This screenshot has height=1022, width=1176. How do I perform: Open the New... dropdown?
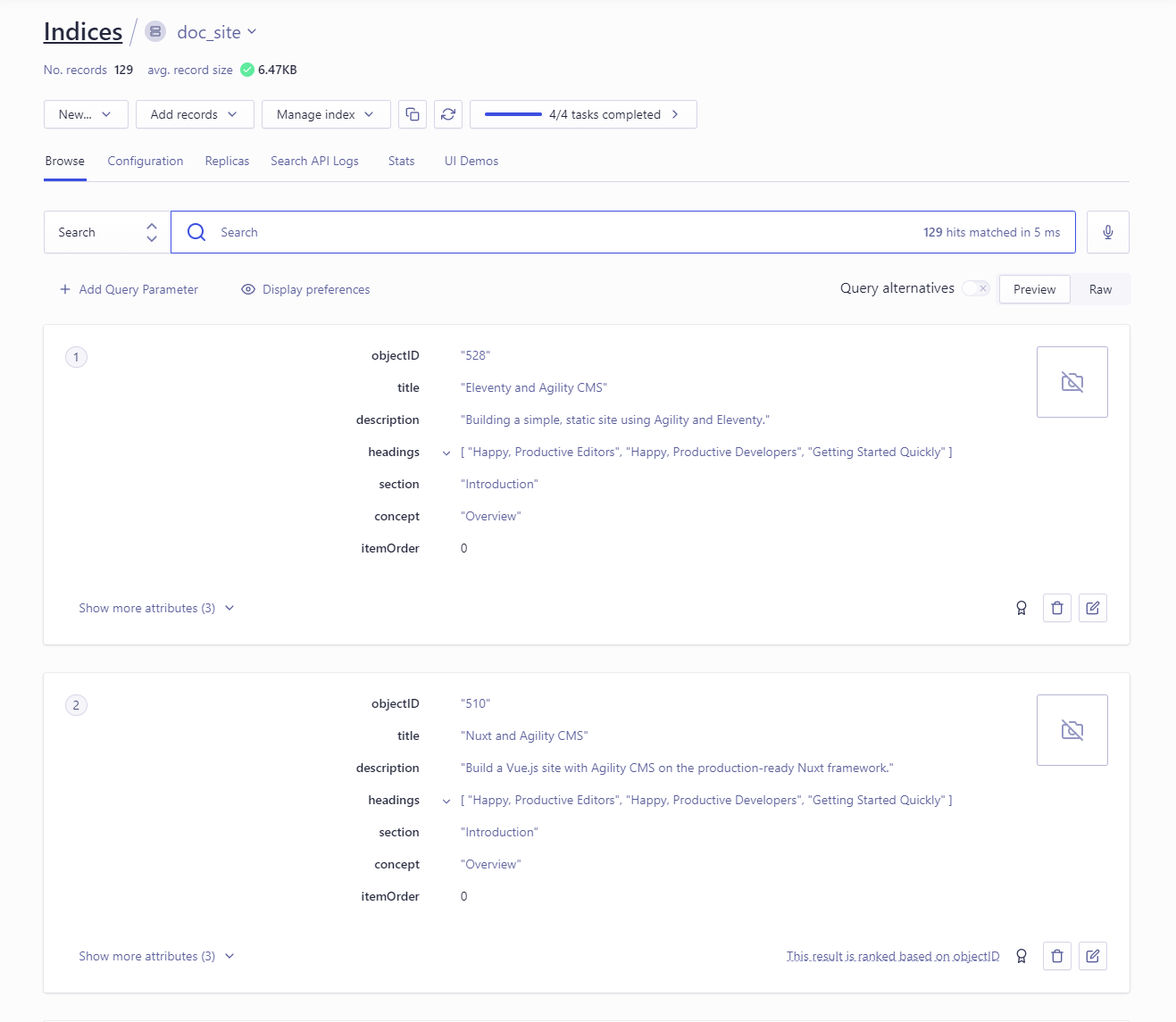tap(86, 114)
